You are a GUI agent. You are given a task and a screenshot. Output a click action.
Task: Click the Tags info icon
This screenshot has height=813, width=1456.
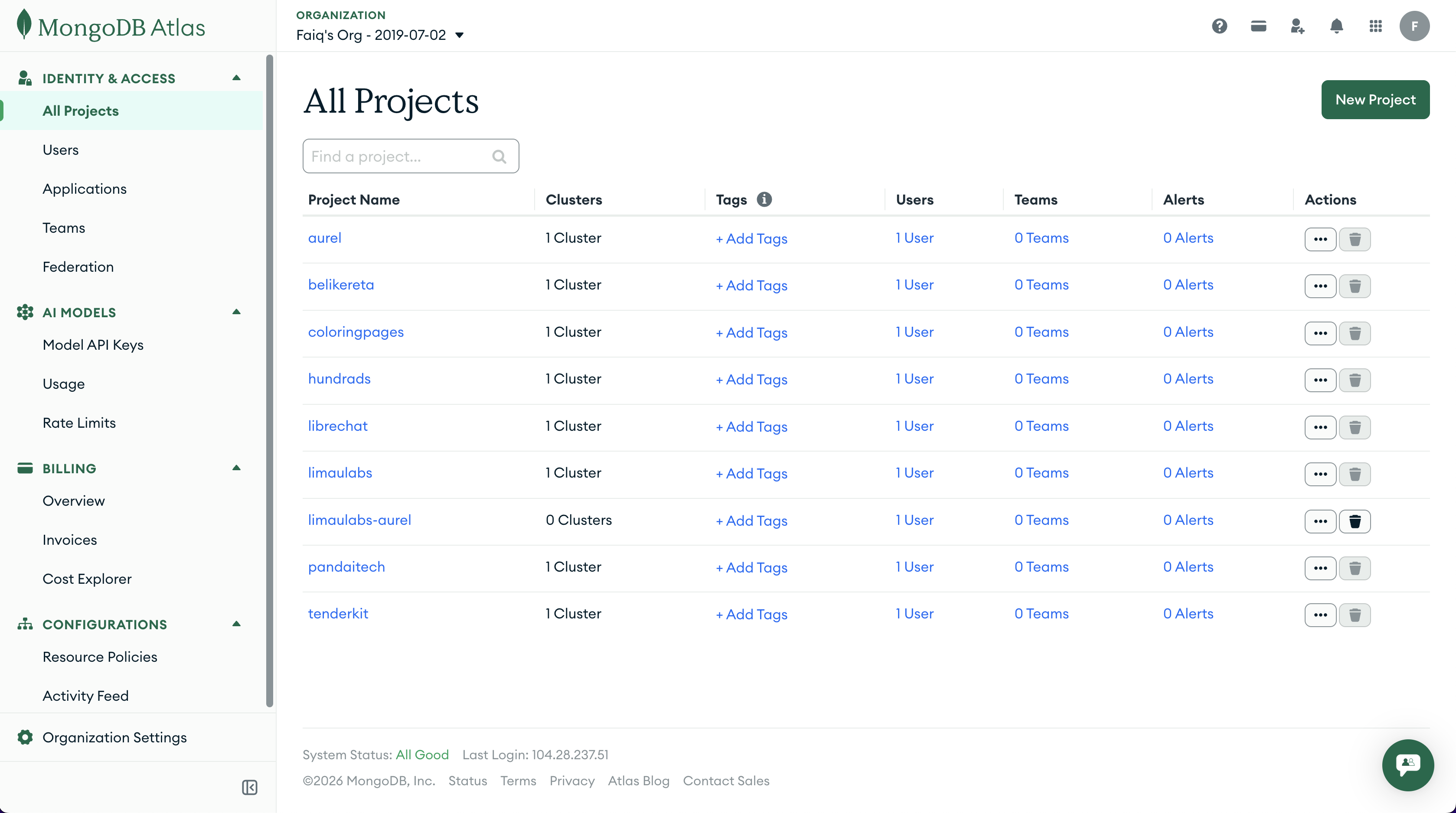point(764,199)
